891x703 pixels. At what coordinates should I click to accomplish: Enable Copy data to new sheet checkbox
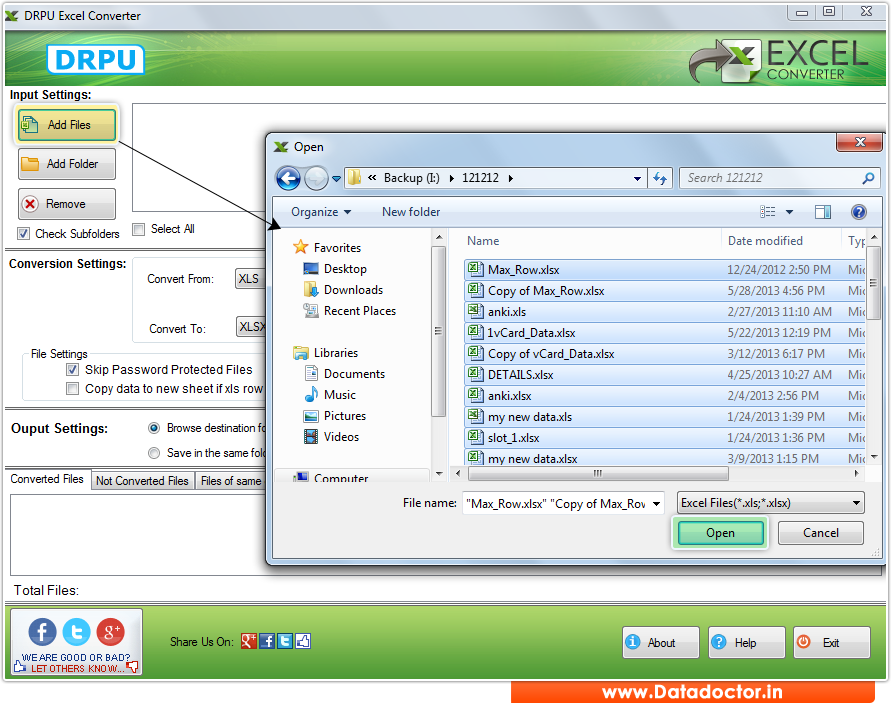[73, 389]
